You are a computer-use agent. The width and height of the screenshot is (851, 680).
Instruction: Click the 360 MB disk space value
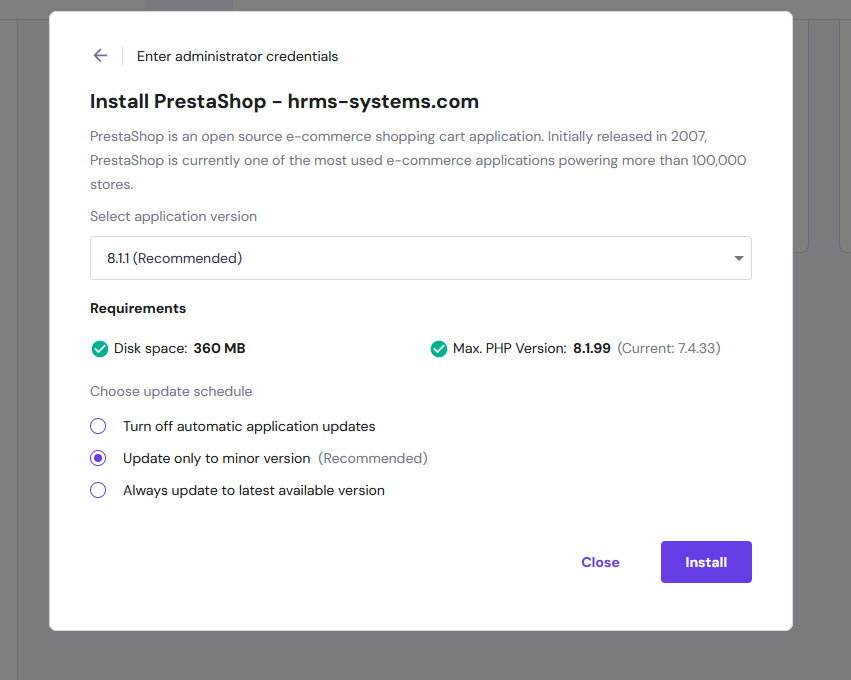pos(219,349)
